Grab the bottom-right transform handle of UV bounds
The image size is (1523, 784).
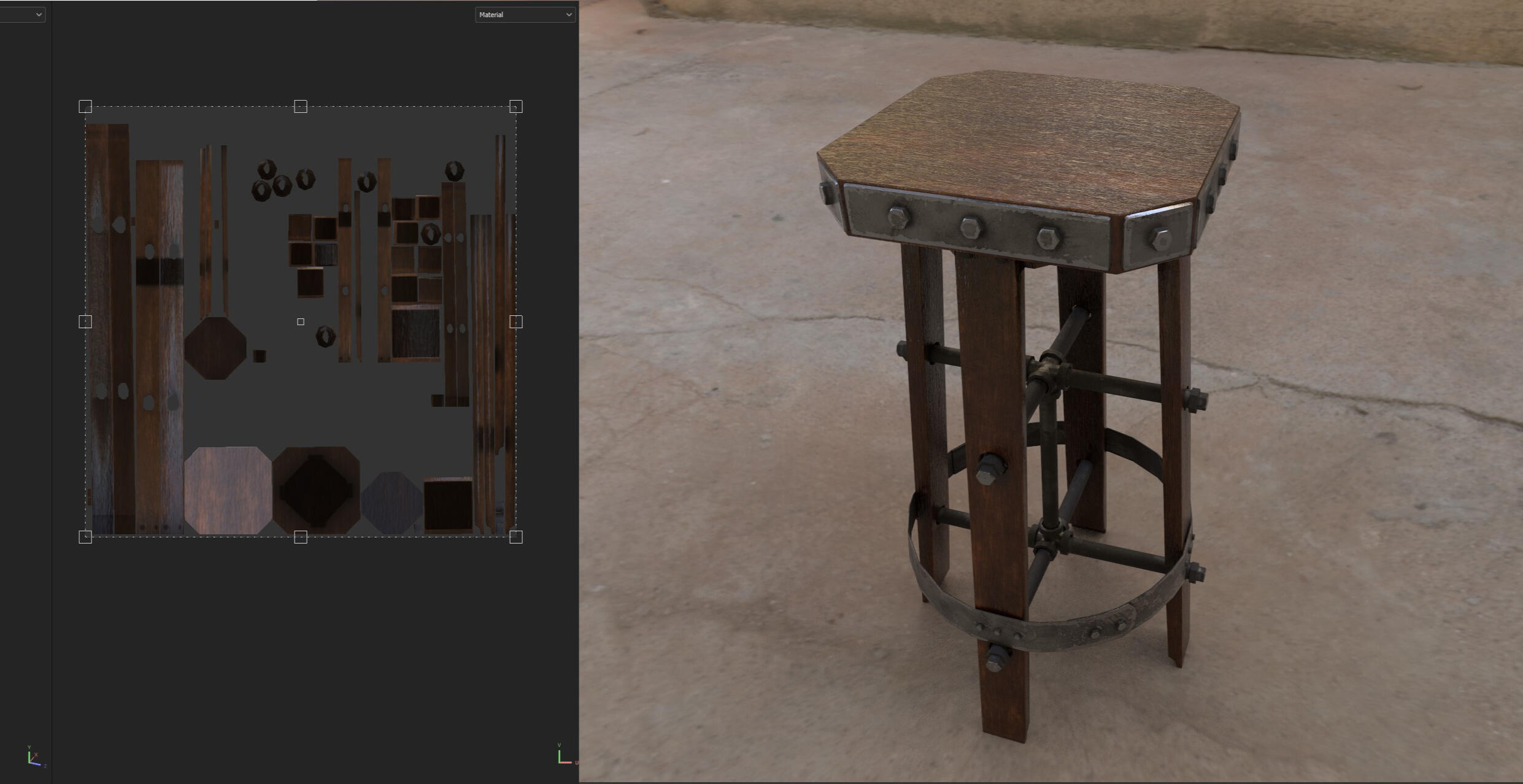tap(516, 537)
